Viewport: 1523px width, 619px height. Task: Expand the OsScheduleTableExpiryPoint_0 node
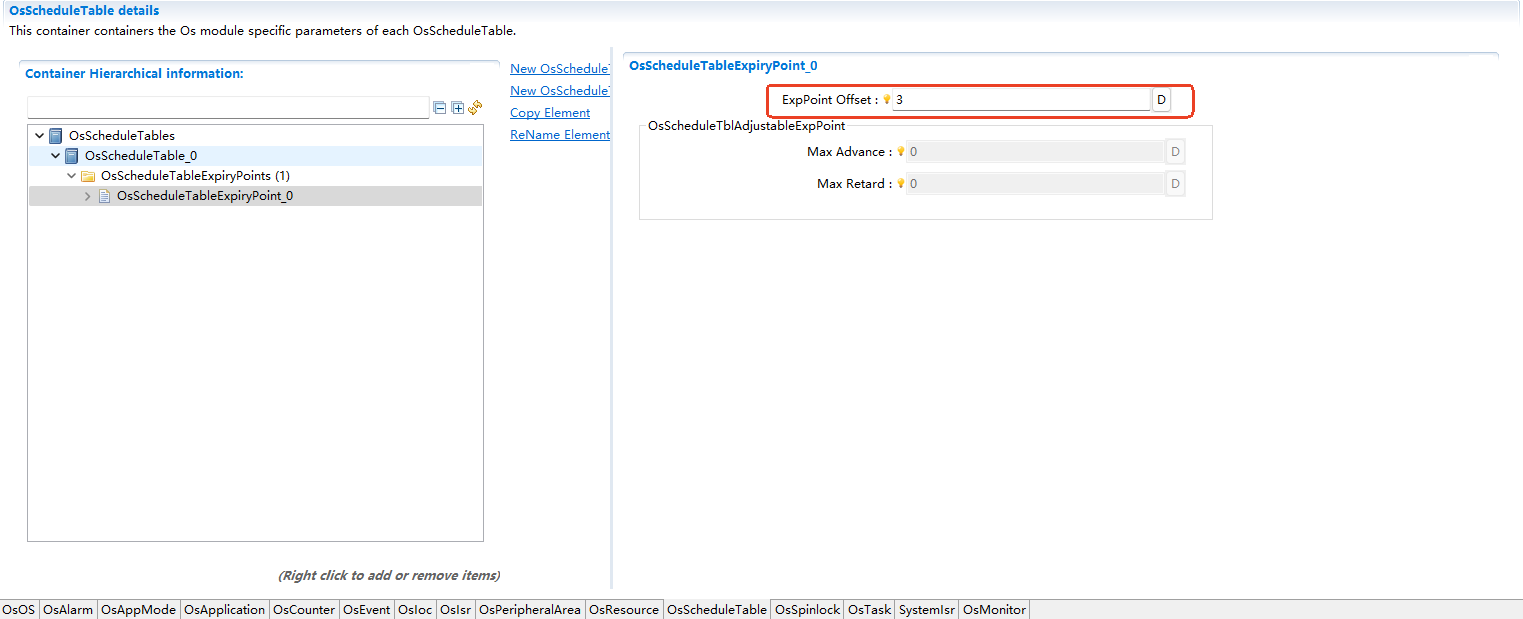click(x=87, y=196)
